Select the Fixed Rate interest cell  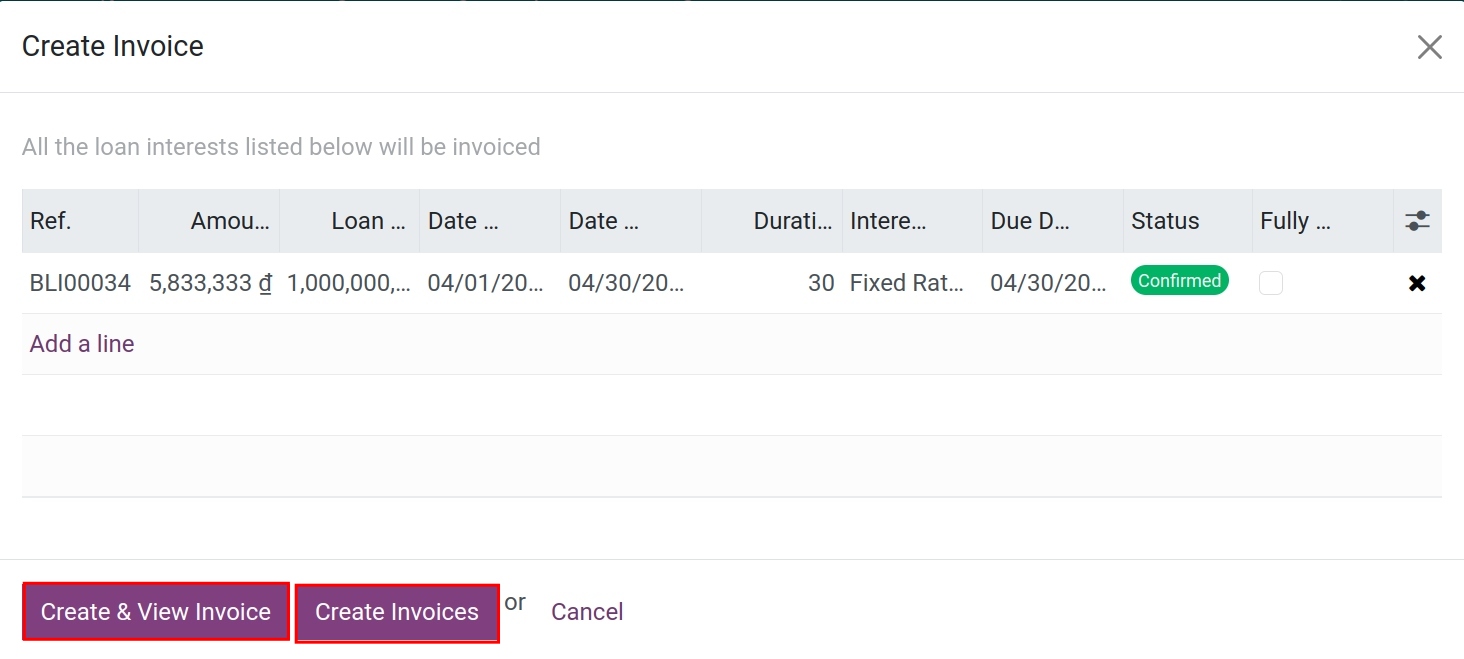point(912,283)
